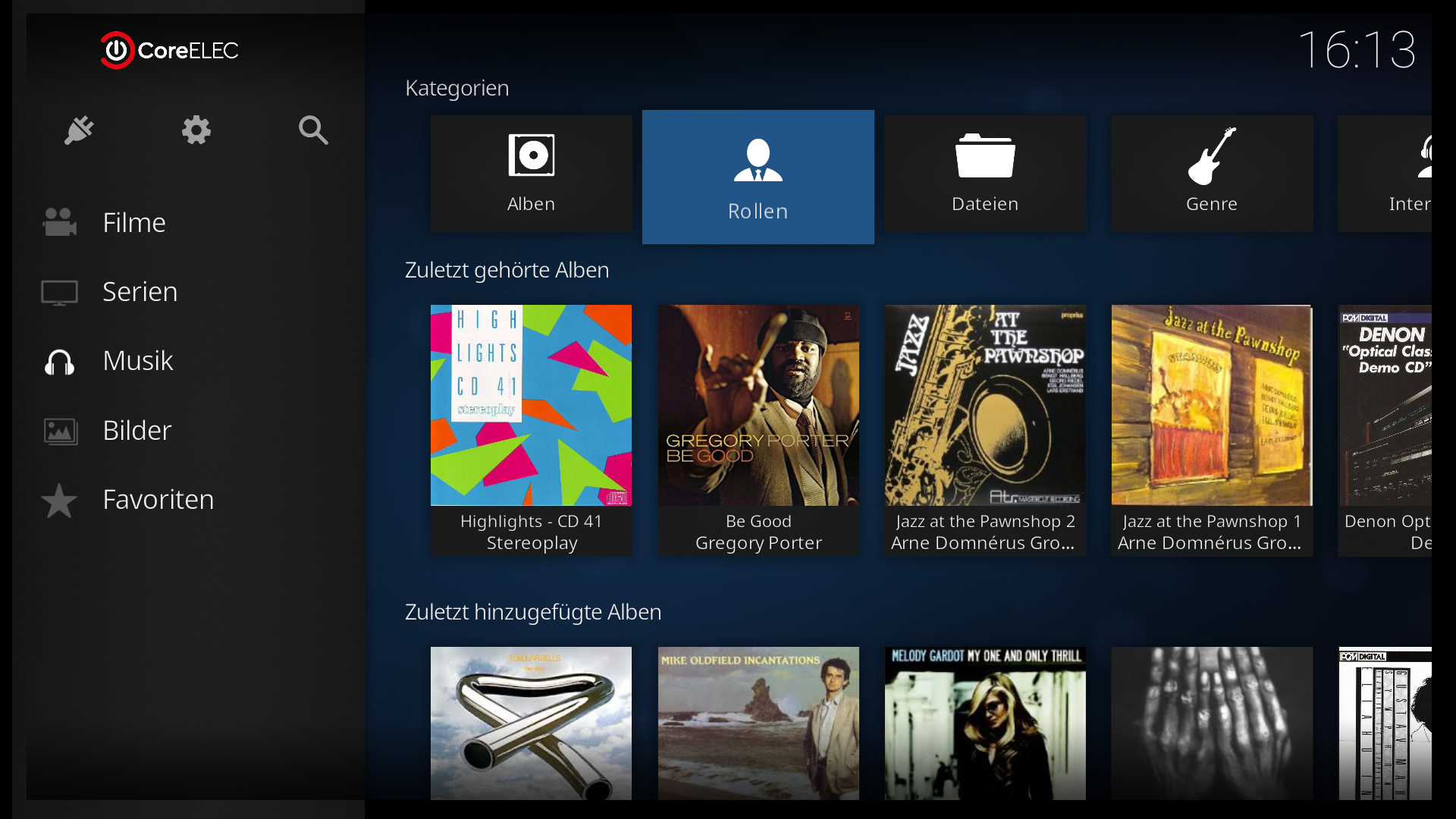The height and width of the screenshot is (819, 1456).
Task: Click the 'Gregory Porter' artist text
Action: click(x=758, y=544)
